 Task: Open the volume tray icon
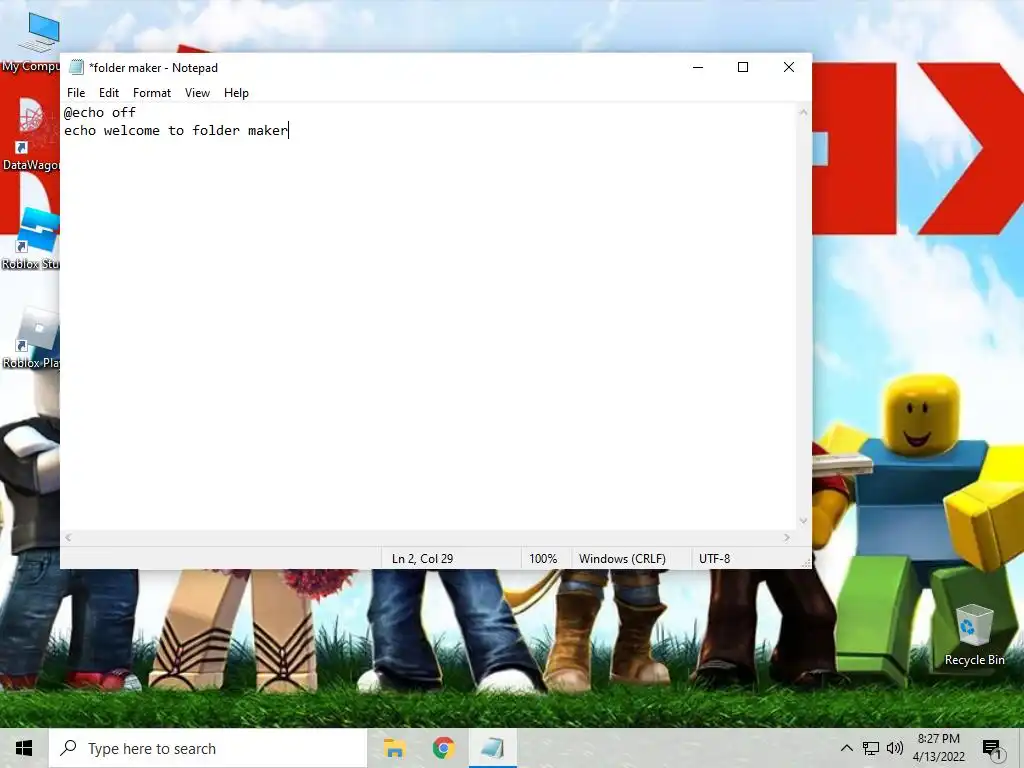point(895,748)
